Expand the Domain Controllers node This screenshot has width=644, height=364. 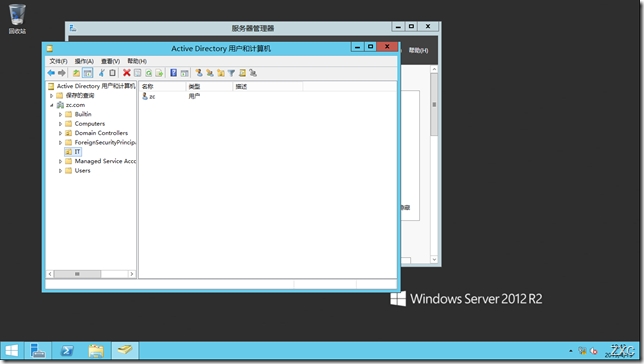click(60, 134)
